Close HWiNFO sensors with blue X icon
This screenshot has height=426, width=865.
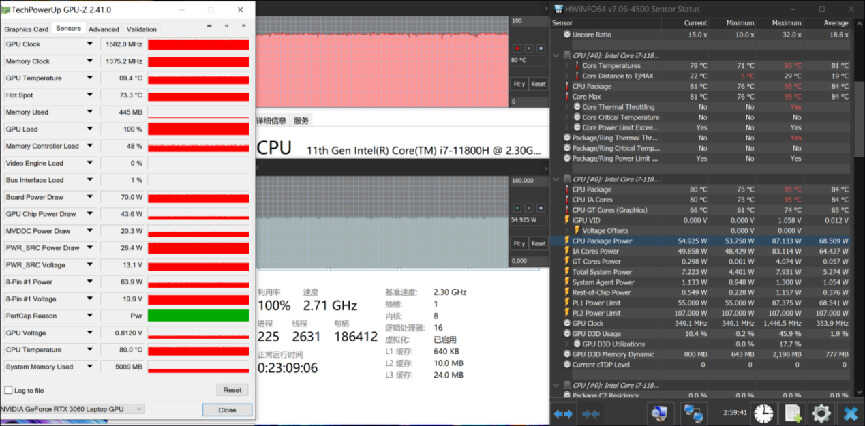point(850,413)
